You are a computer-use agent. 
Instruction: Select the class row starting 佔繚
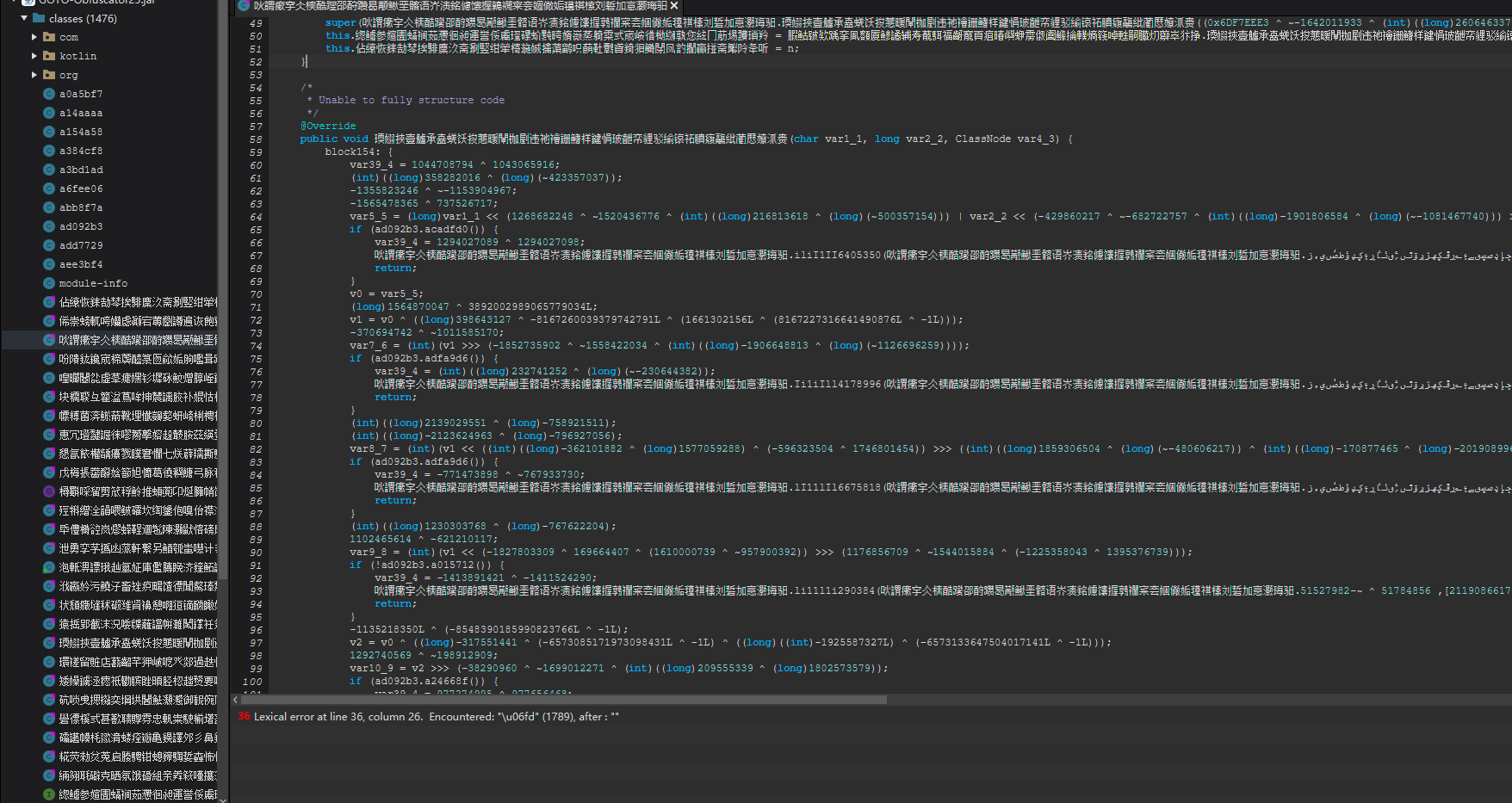click(109, 302)
